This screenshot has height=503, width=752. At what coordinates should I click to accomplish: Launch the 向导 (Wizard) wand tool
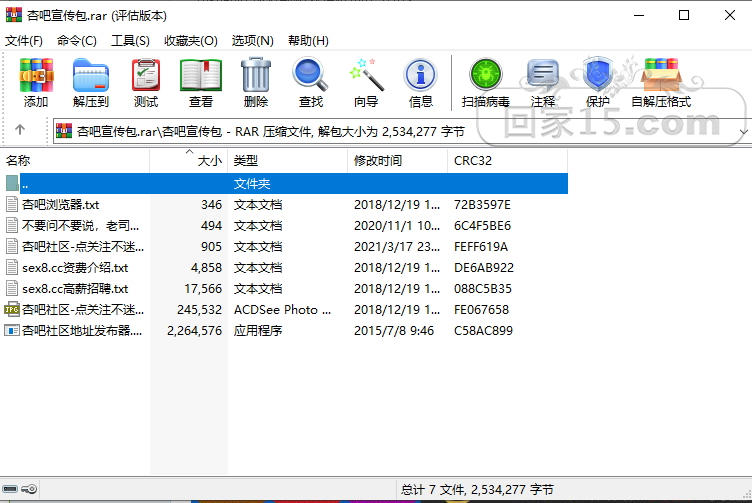point(366,74)
